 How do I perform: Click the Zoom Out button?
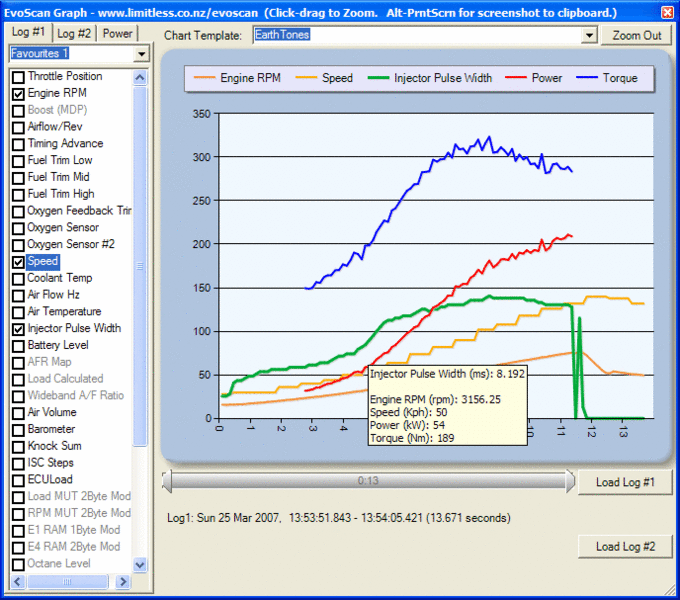[637, 36]
